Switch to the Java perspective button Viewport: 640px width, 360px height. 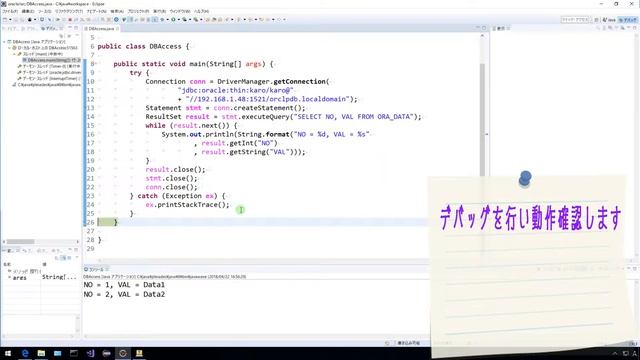pos(609,20)
